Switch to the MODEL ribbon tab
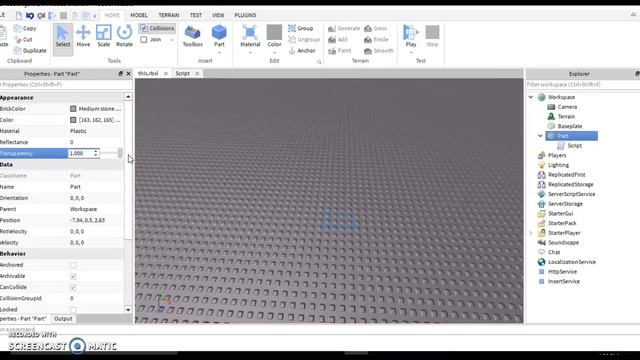The height and width of the screenshot is (360, 640). click(x=139, y=15)
